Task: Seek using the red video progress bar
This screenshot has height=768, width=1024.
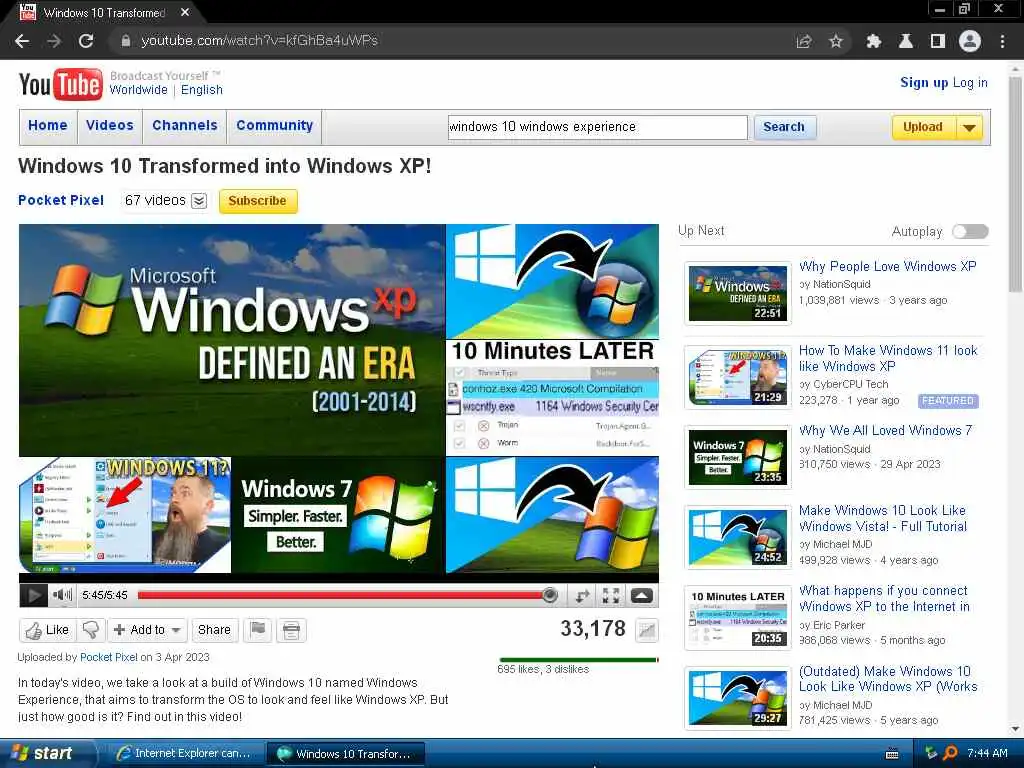Action: (344, 595)
